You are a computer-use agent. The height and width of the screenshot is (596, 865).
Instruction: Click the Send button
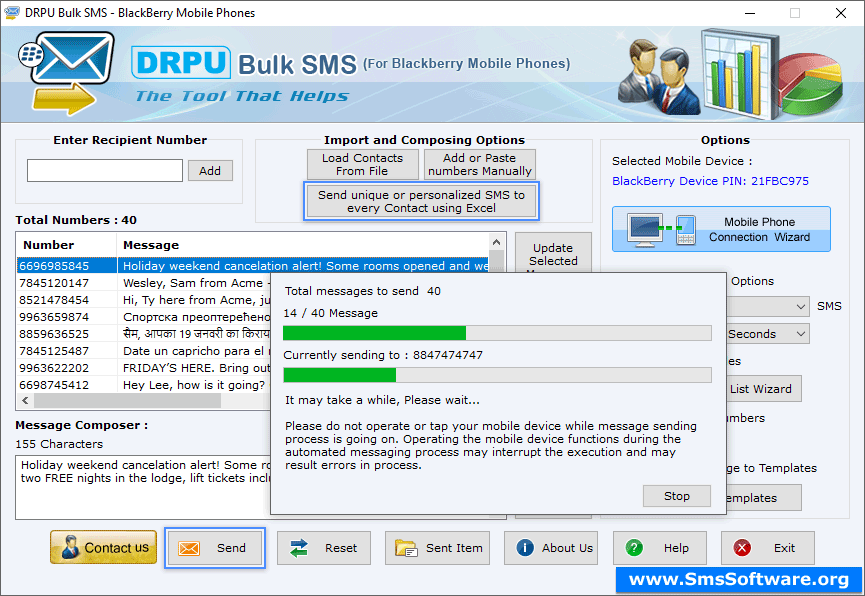click(x=215, y=547)
